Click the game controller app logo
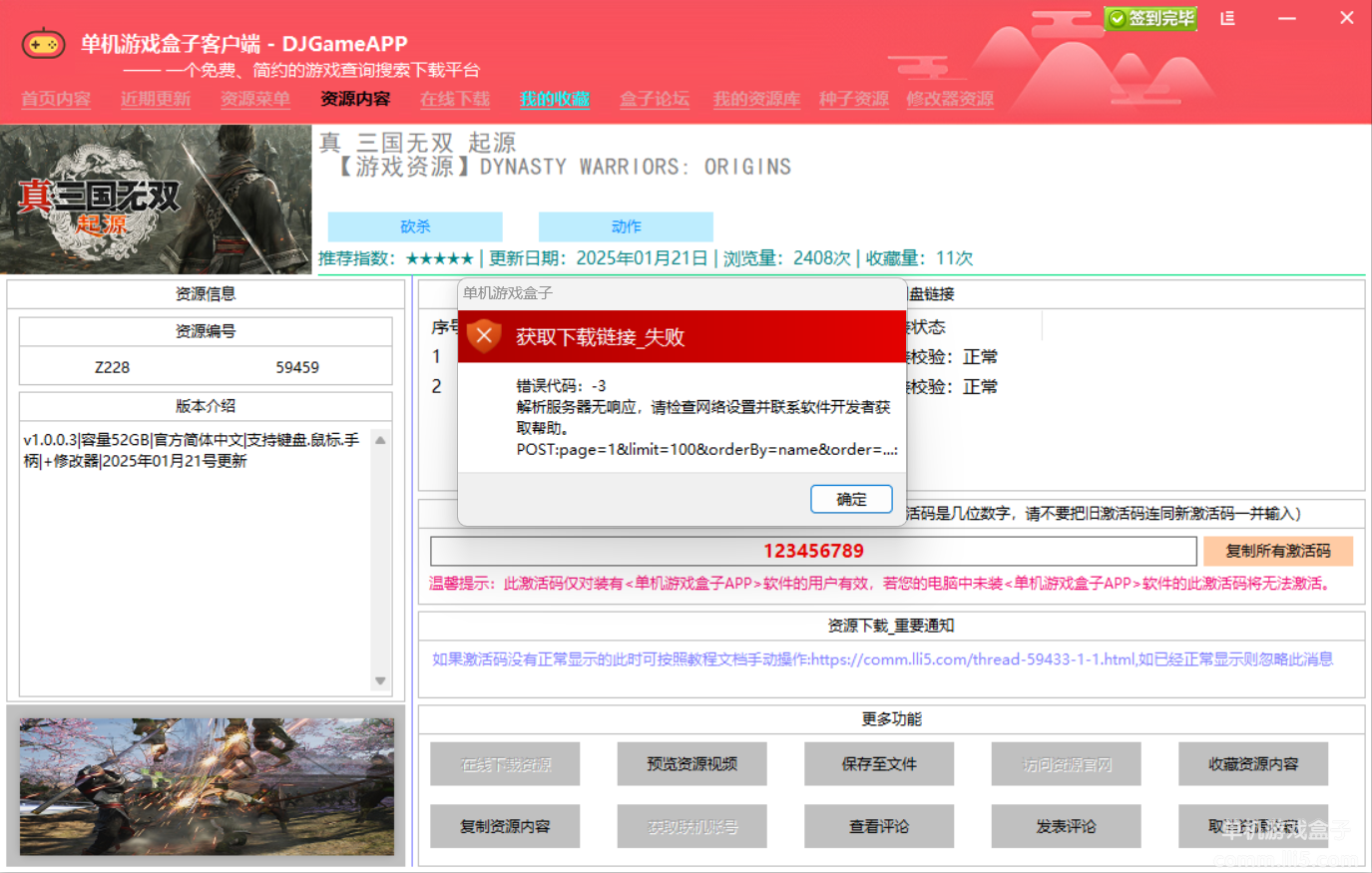The width and height of the screenshot is (1372, 873). 44,44
